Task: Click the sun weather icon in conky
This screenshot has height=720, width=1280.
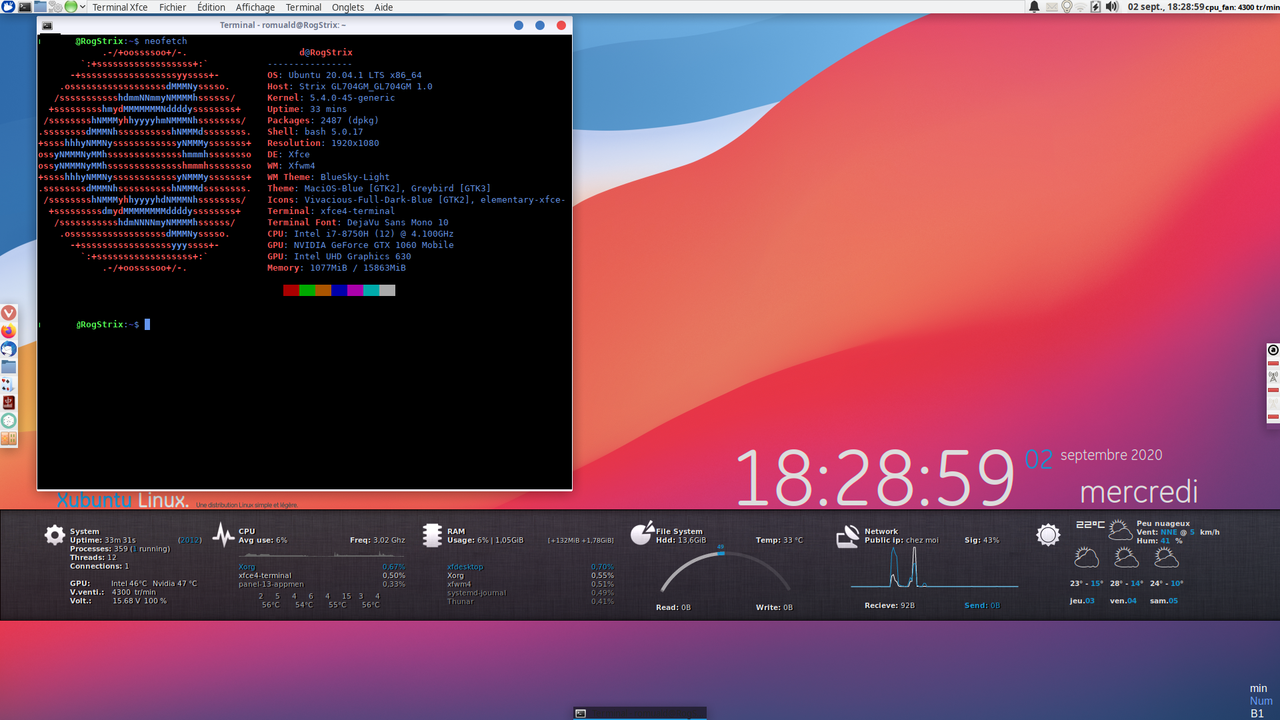Action: (x=1048, y=535)
